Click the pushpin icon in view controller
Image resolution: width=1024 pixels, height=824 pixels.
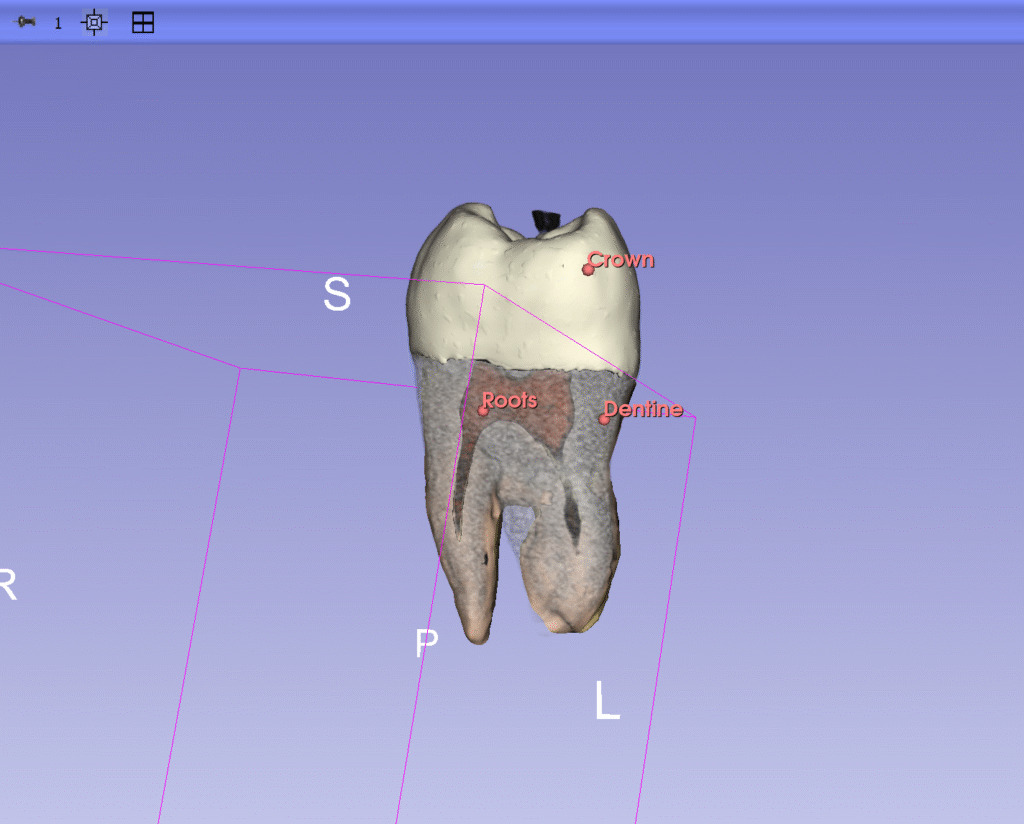tap(26, 22)
